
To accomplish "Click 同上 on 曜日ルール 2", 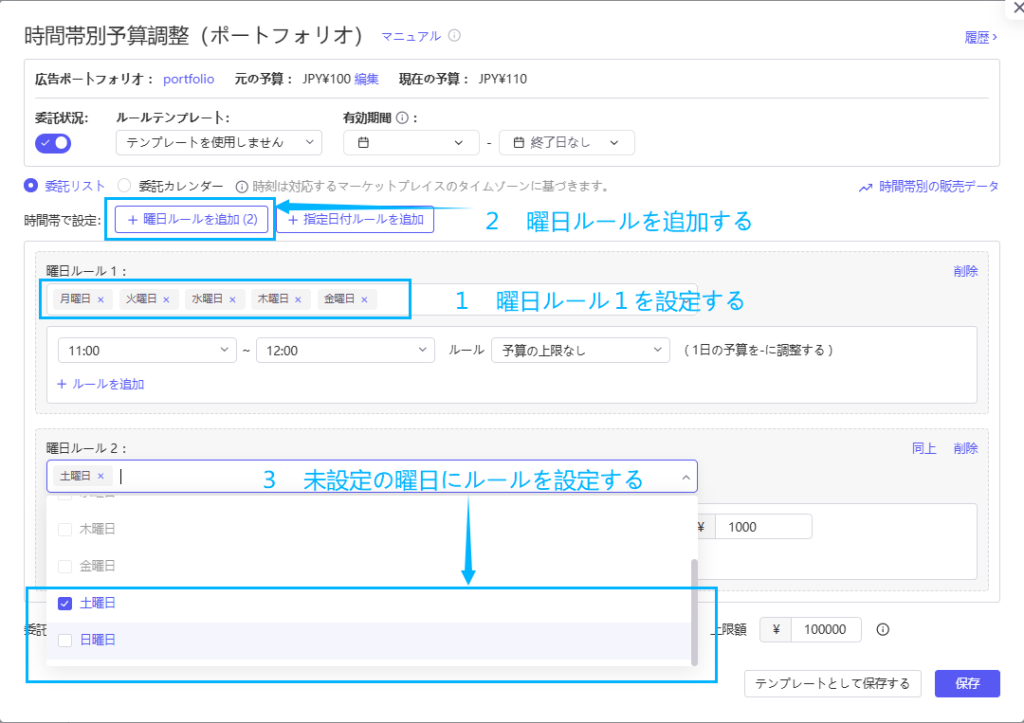I will pos(924,449).
